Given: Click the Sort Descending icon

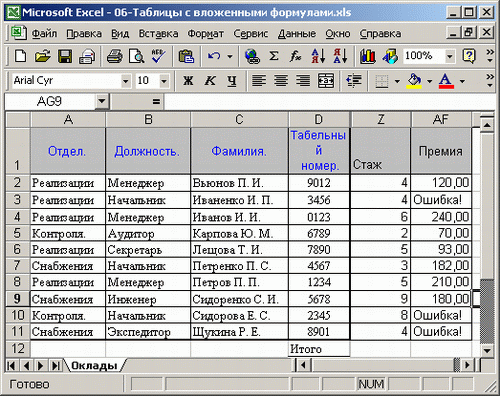Looking at the screenshot, I should click(x=340, y=56).
